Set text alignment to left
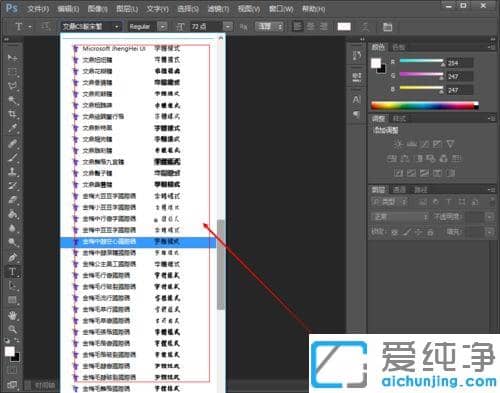 coord(297,26)
